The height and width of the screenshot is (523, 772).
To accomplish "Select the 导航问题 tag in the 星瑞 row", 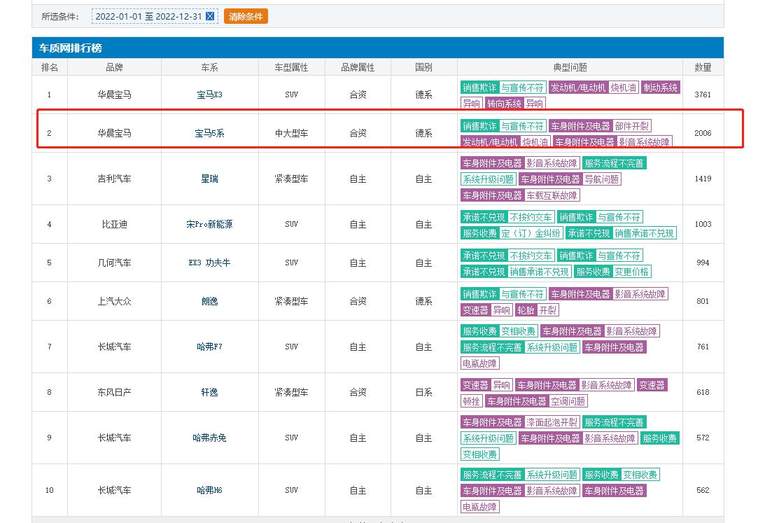I will pos(602,179).
